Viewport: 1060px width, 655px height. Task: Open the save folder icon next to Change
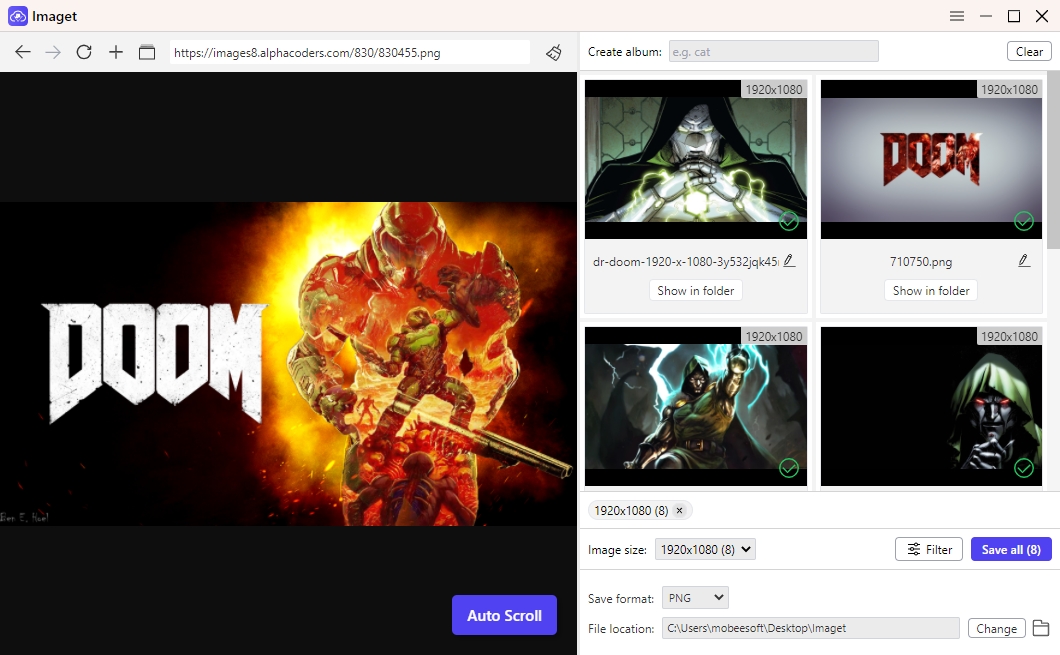click(x=1041, y=628)
